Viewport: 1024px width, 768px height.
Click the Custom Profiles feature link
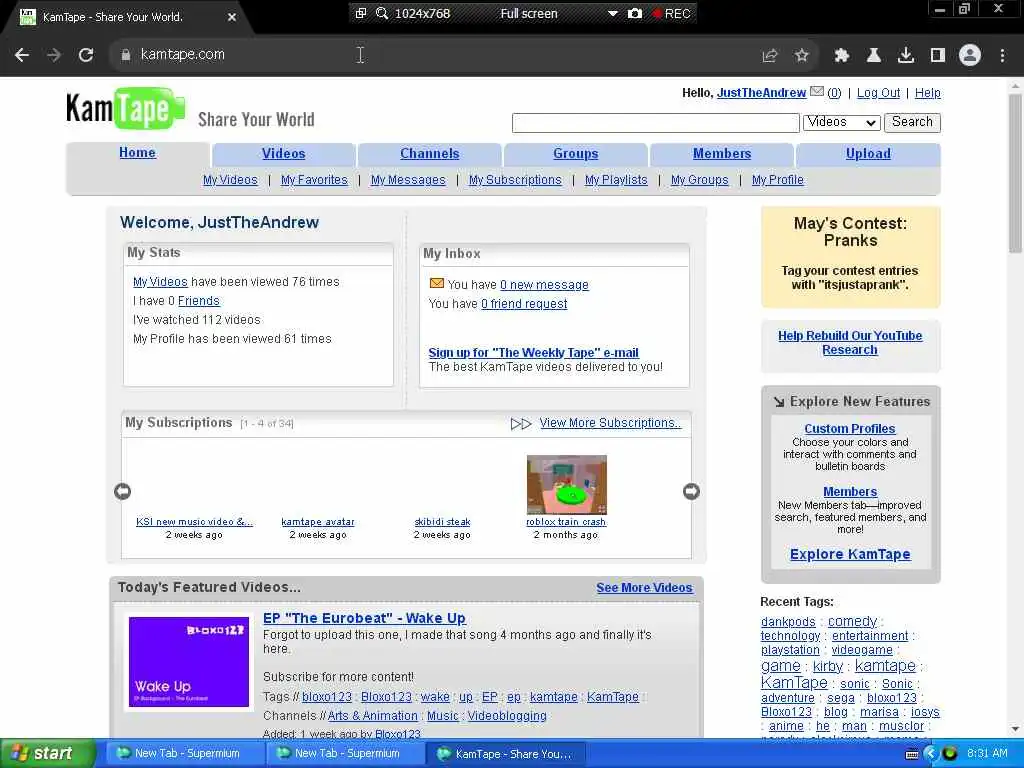(850, 429)
